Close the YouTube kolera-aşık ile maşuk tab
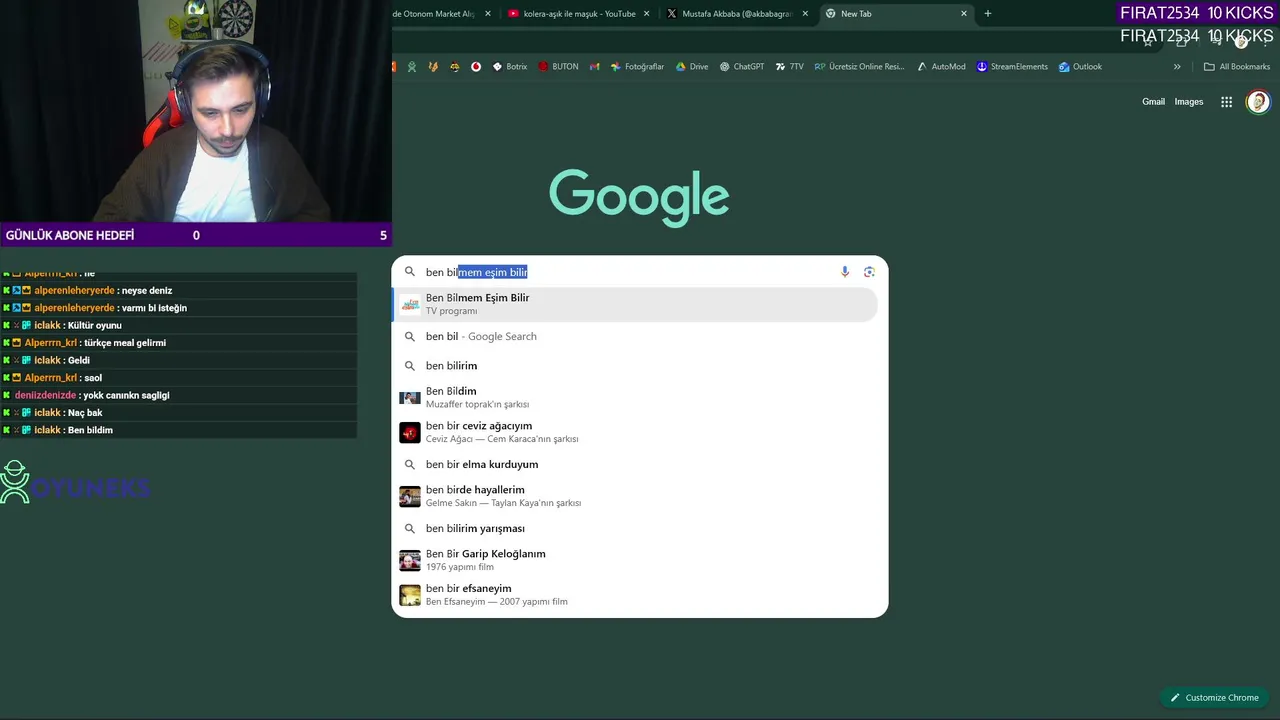Viewport: 1280px width, 720px height. [646, 14]
